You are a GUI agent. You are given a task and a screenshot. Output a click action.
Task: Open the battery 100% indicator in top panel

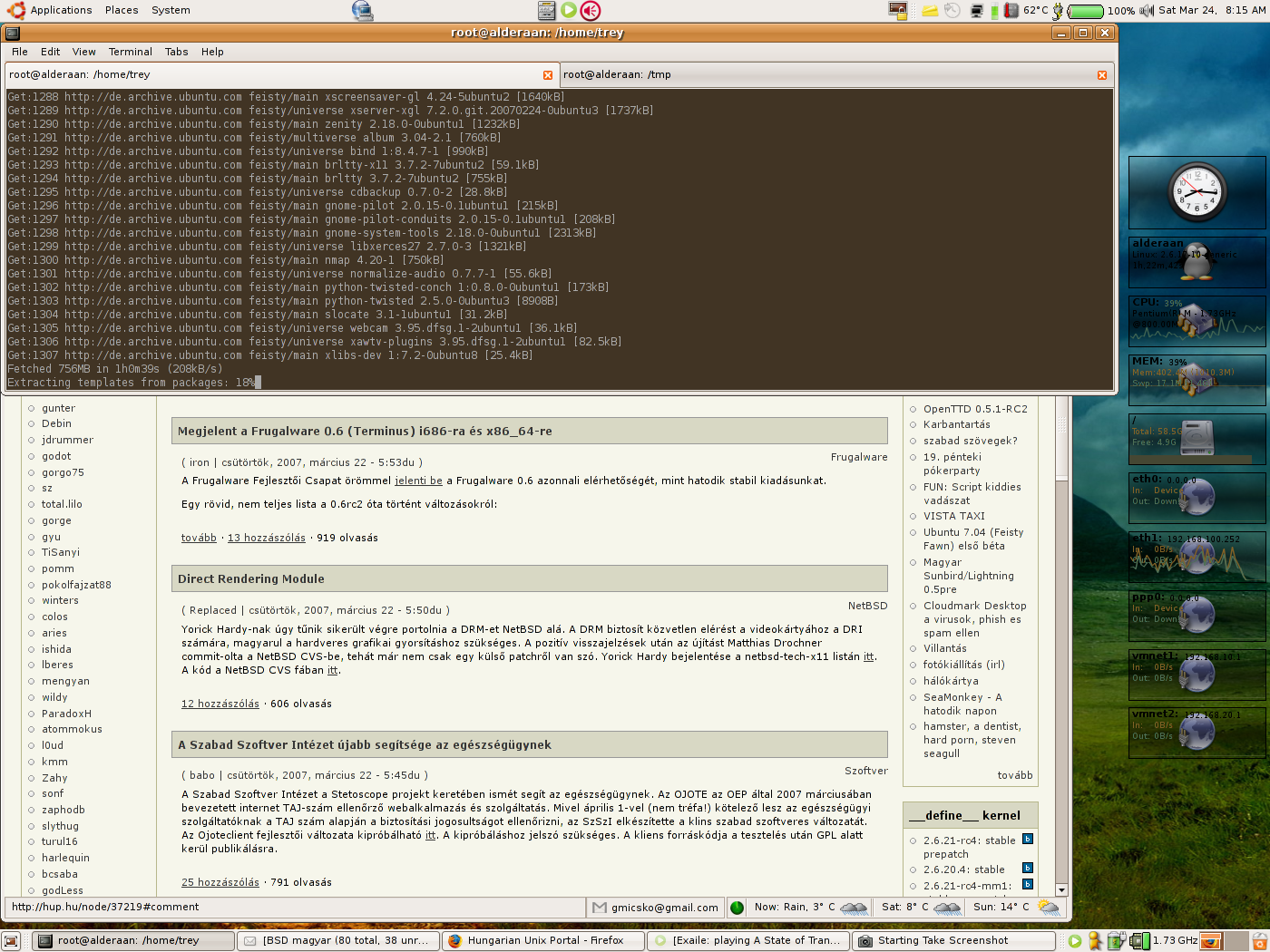point(1085,11)
